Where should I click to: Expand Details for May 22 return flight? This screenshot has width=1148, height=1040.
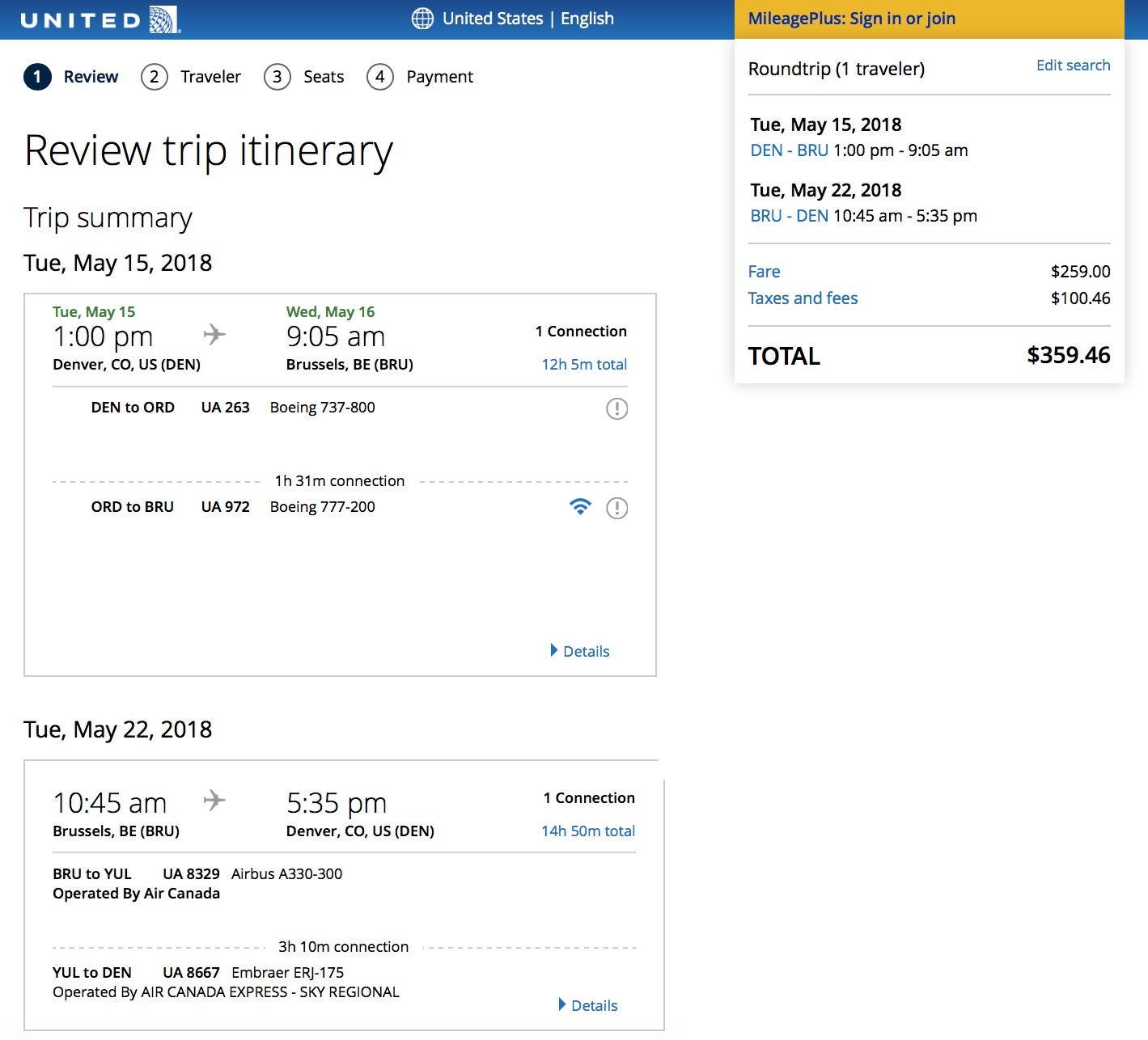(x=588, y=1005)
